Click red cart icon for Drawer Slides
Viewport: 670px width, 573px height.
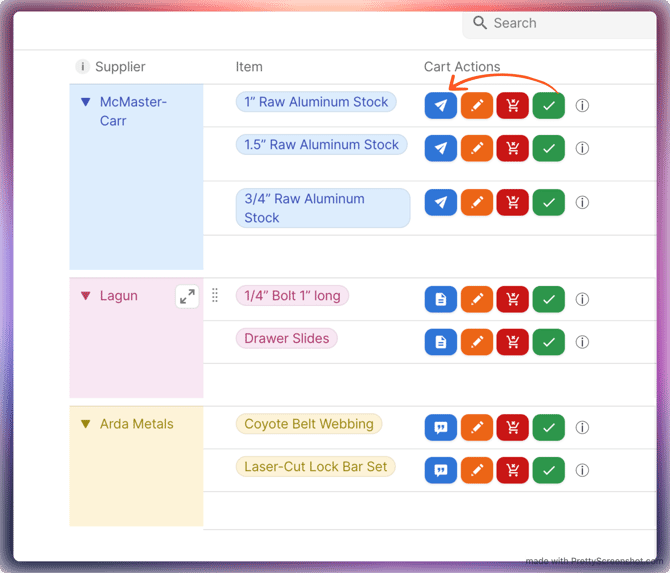pyautogui.click(x=513, y=342)
